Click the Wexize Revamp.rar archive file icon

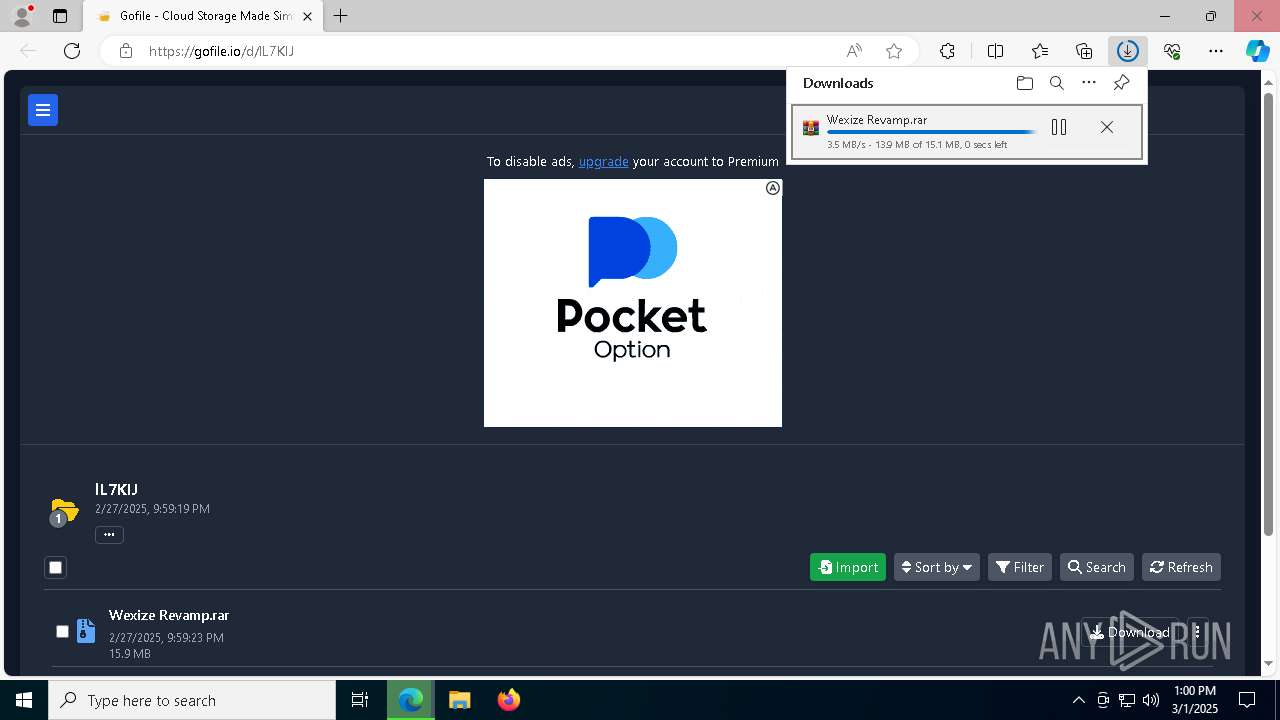86,631
